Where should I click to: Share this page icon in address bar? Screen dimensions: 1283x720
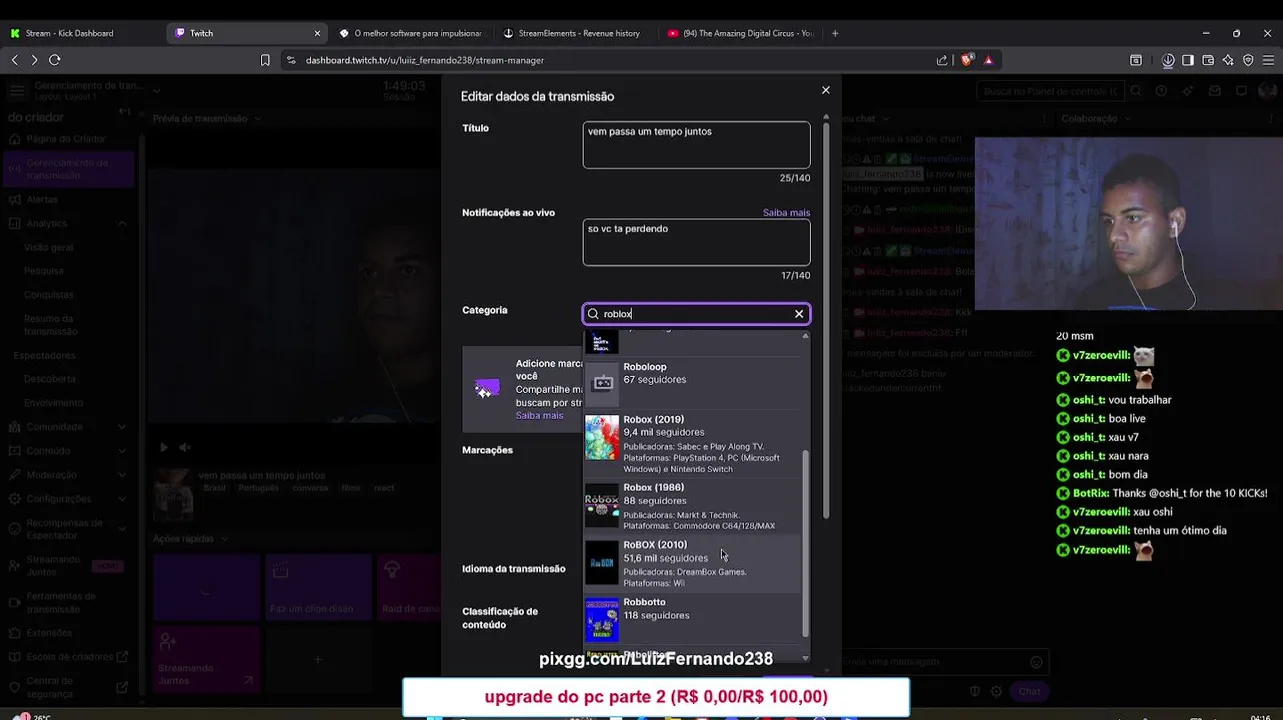tap(942, 60)
